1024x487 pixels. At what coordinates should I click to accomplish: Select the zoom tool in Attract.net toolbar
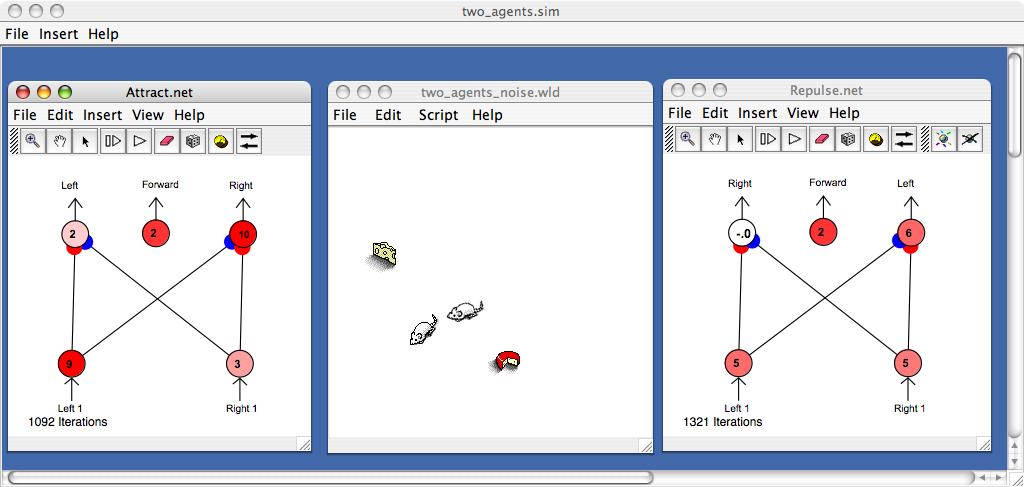coord(33,141)
